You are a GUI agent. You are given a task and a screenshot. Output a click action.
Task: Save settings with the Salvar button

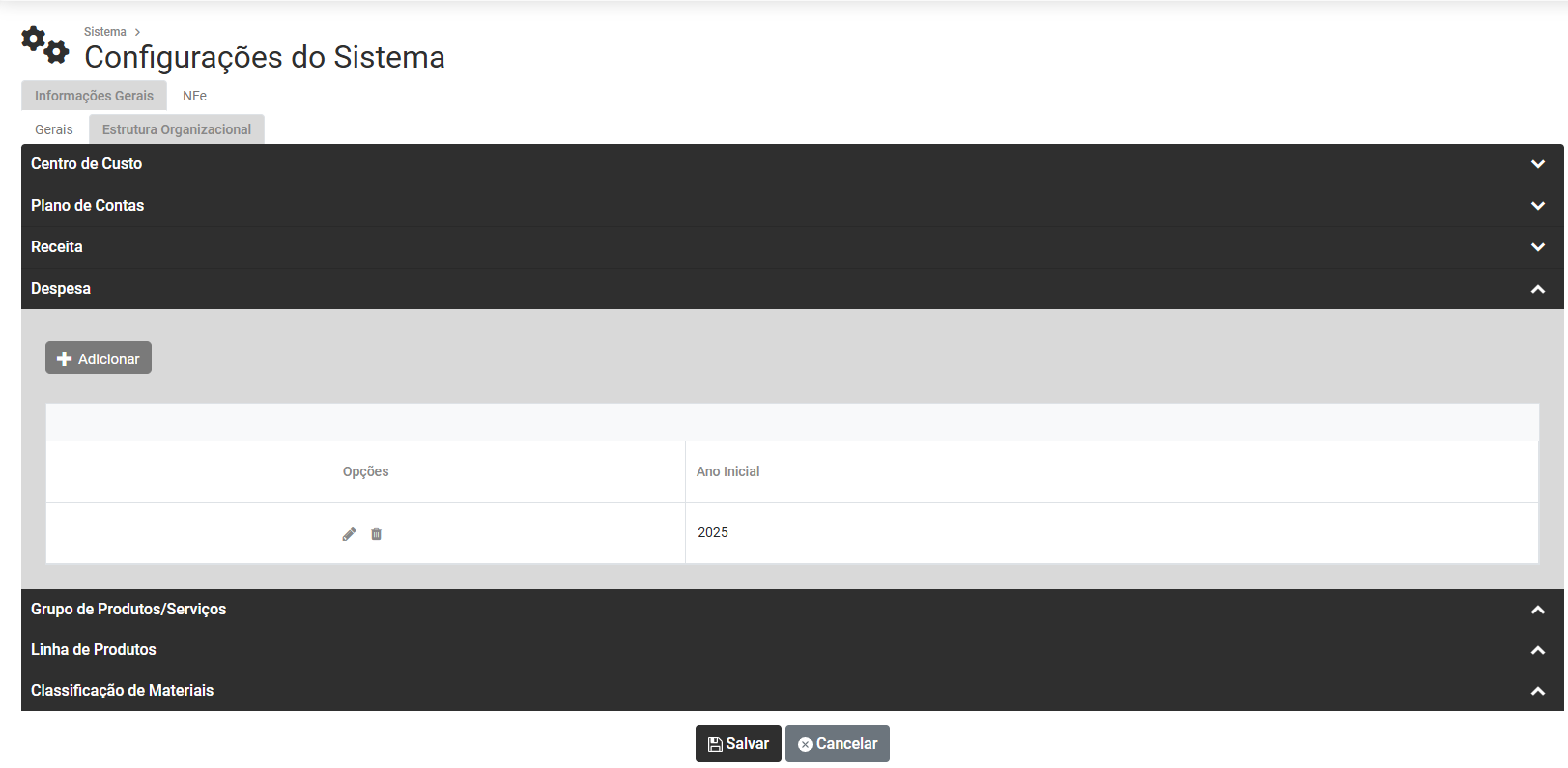point(738,744)
